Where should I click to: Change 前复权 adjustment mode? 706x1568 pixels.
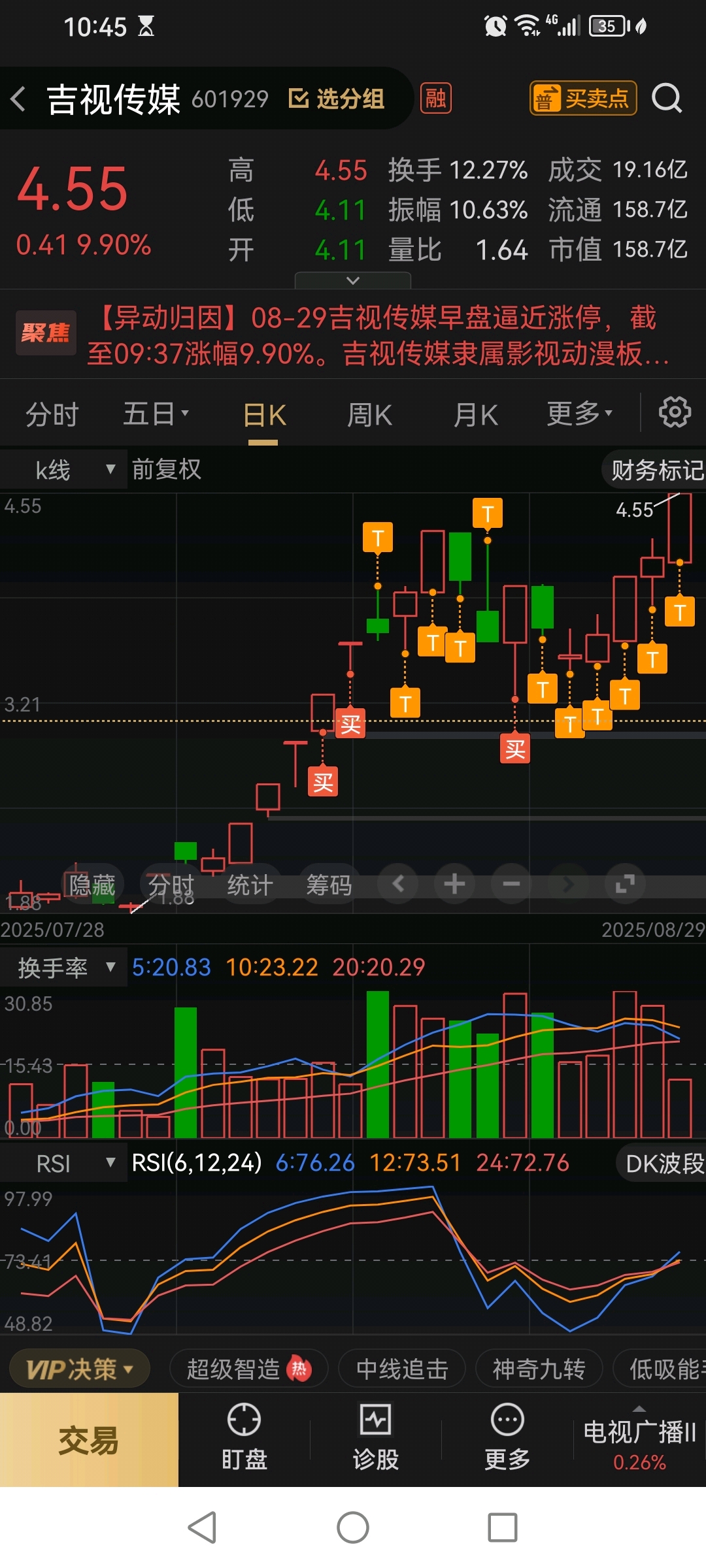pos(167,469)
